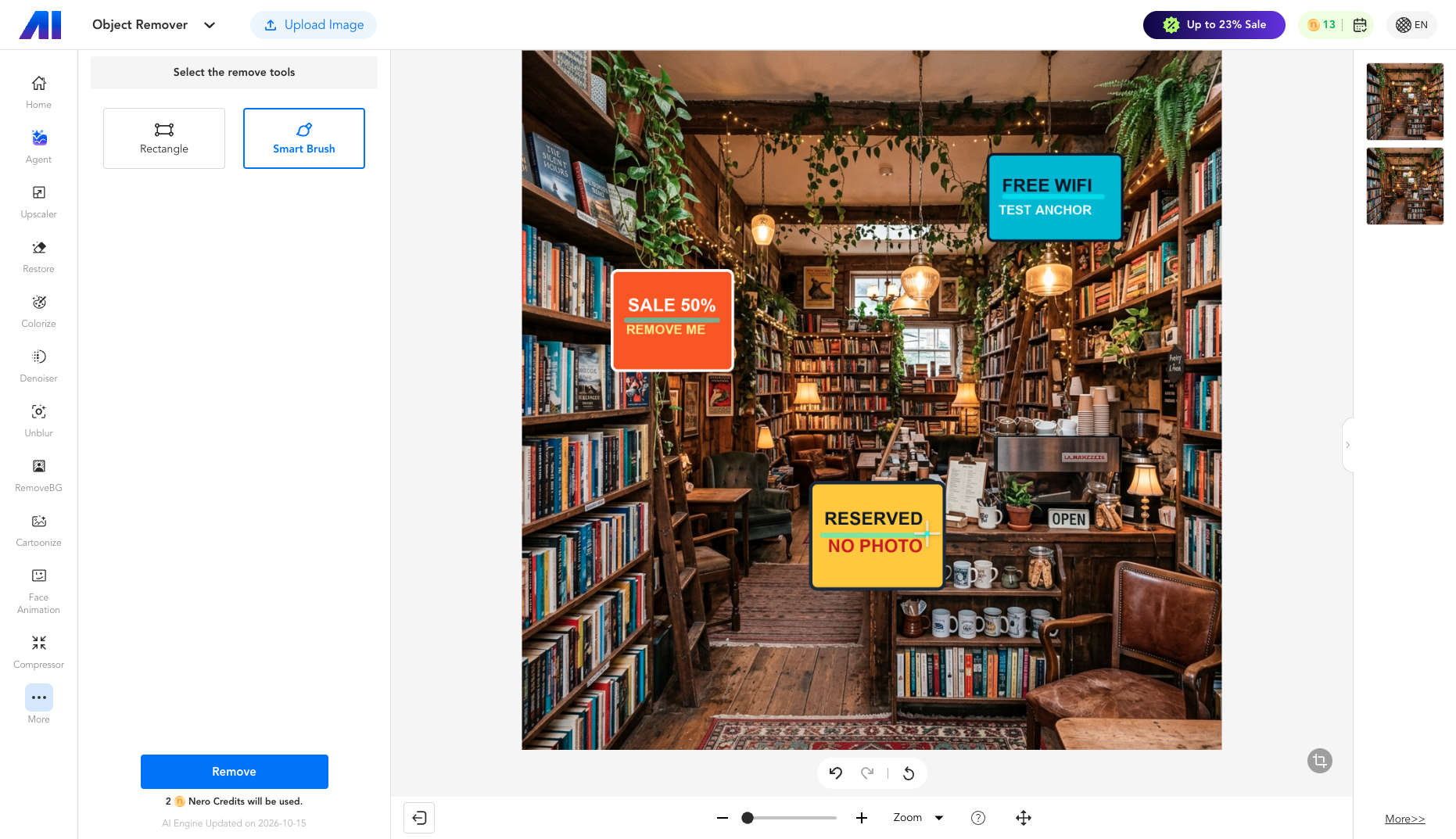Click the redo arrow below image
The width and height of the screenshot is (1456, 839).
(x=867, y=773)
